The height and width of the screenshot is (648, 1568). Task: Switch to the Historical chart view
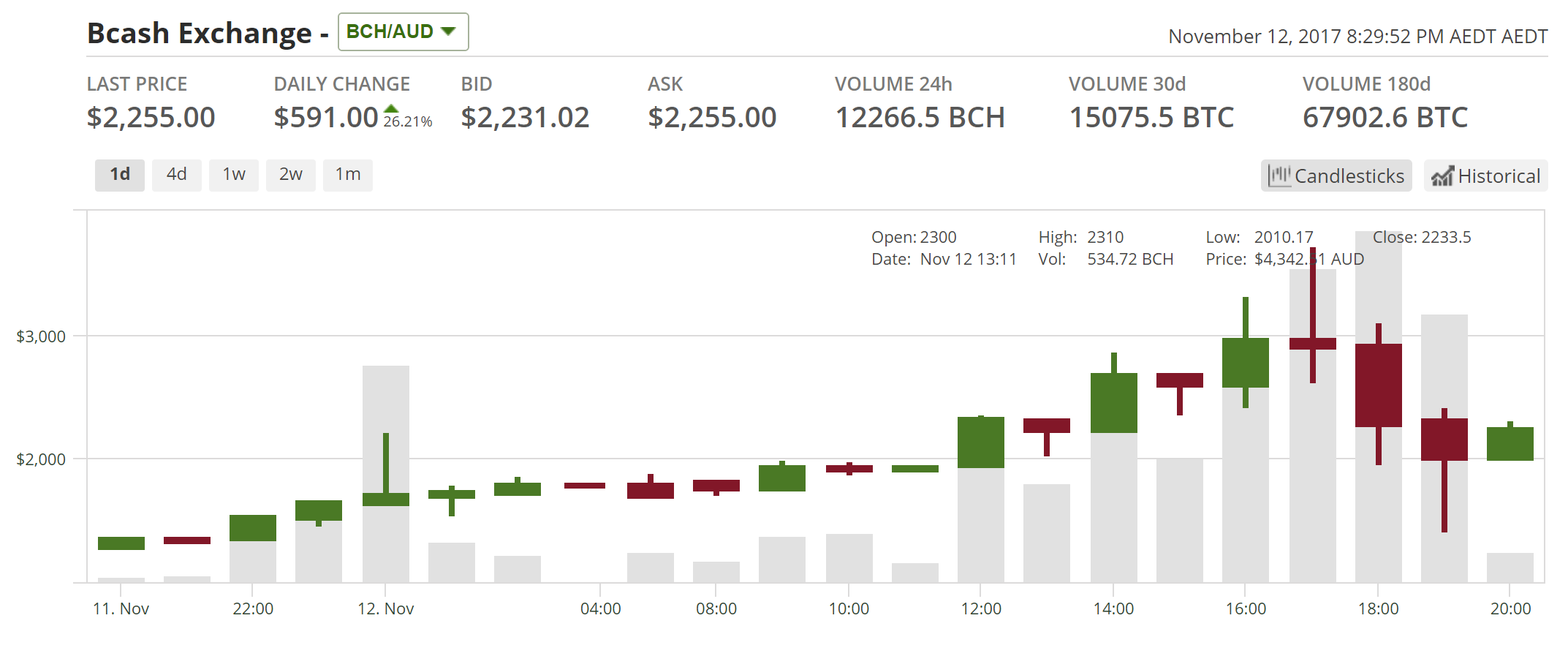click(1485, 176)
